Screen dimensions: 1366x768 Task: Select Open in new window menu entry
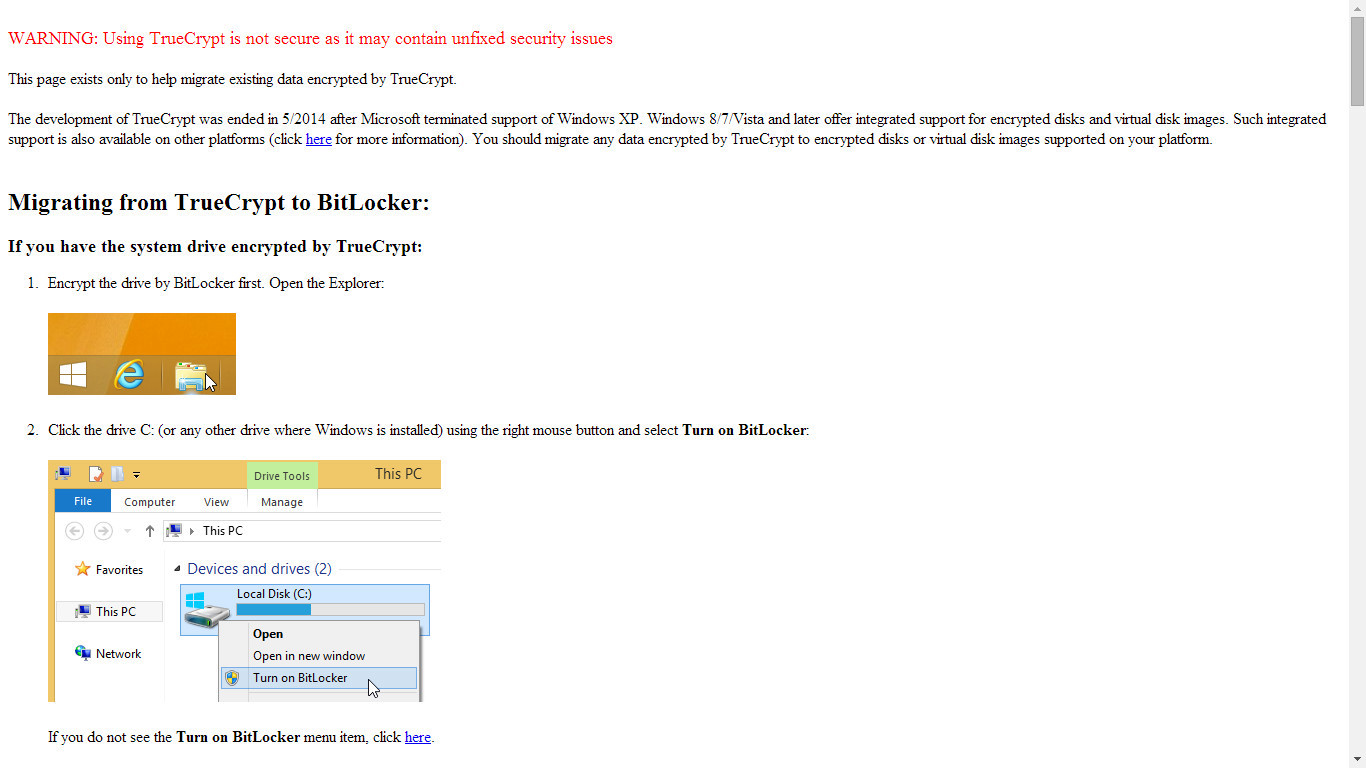coord(309,656)
